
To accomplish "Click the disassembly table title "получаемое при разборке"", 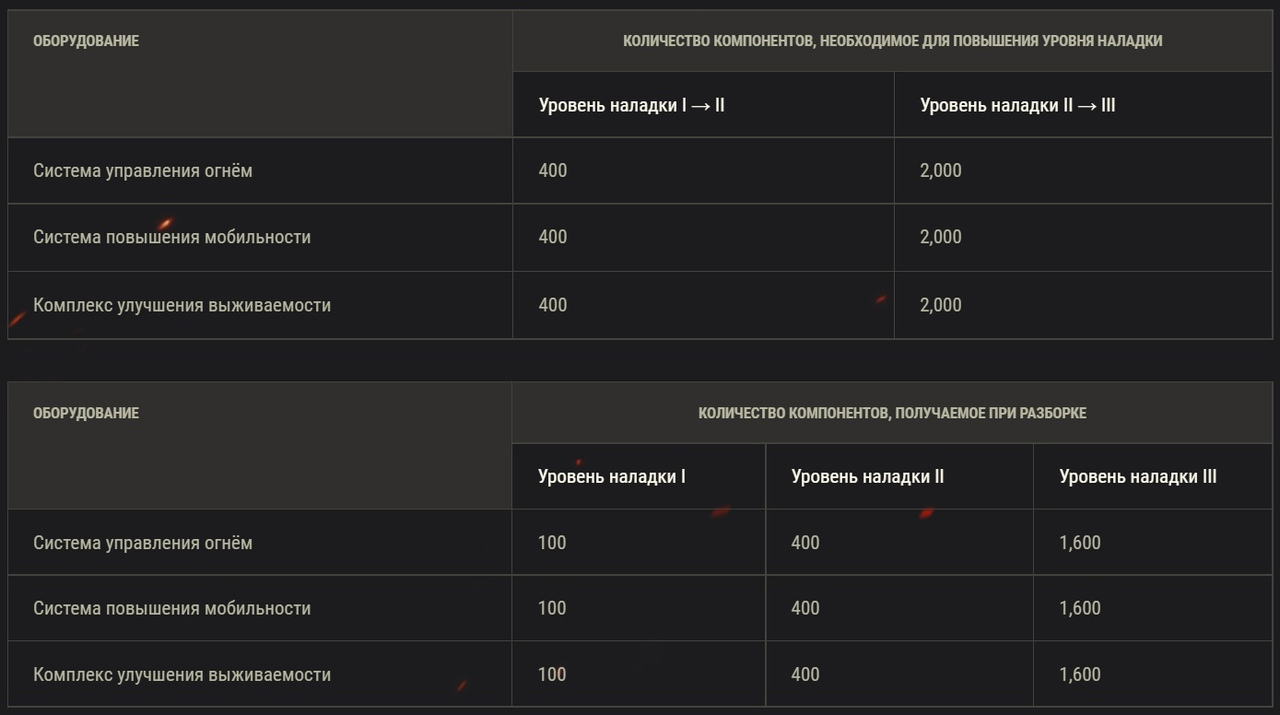I will click(892, 413).
